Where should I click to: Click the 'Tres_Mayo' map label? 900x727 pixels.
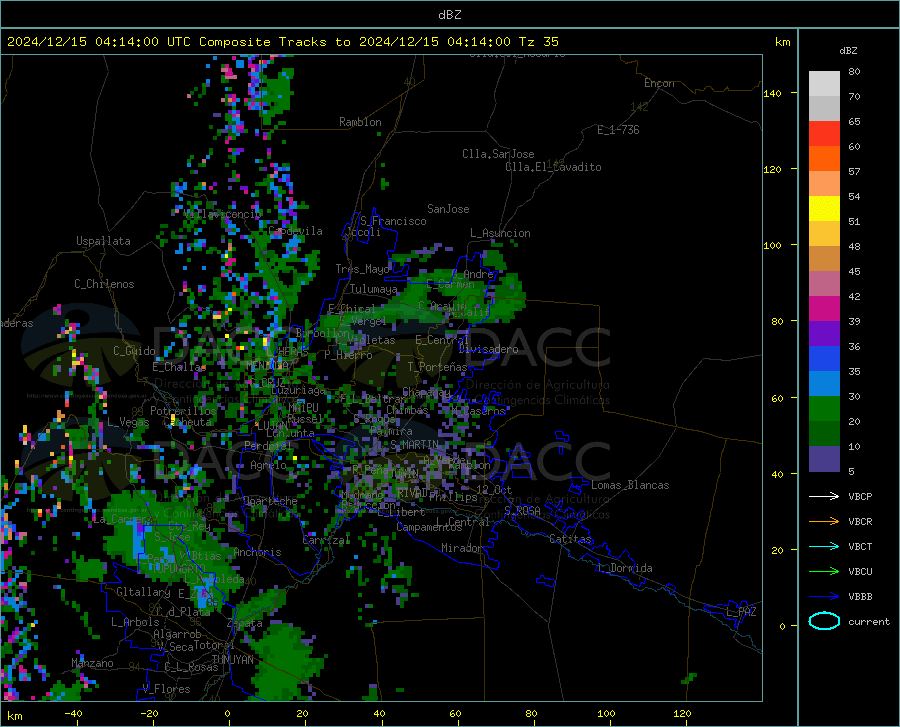(363, 269)
